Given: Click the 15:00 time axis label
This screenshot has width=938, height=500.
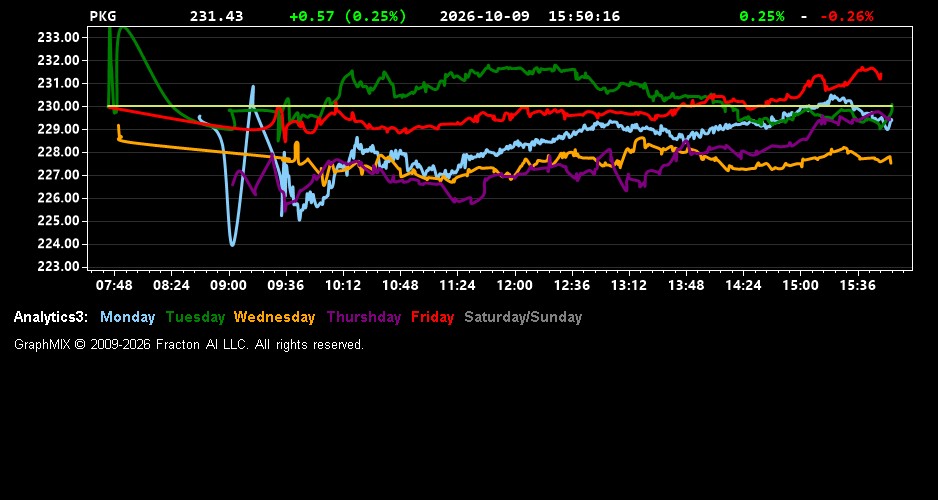Looking at the screenshot, I should [x=800, y=285].
